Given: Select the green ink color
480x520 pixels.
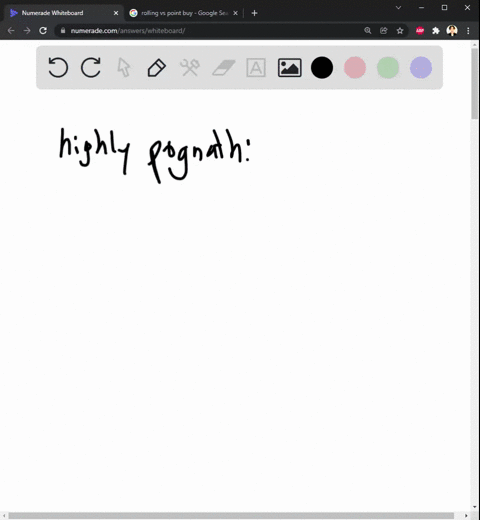Looking at the screenshot, I should (x=388, y=68).
